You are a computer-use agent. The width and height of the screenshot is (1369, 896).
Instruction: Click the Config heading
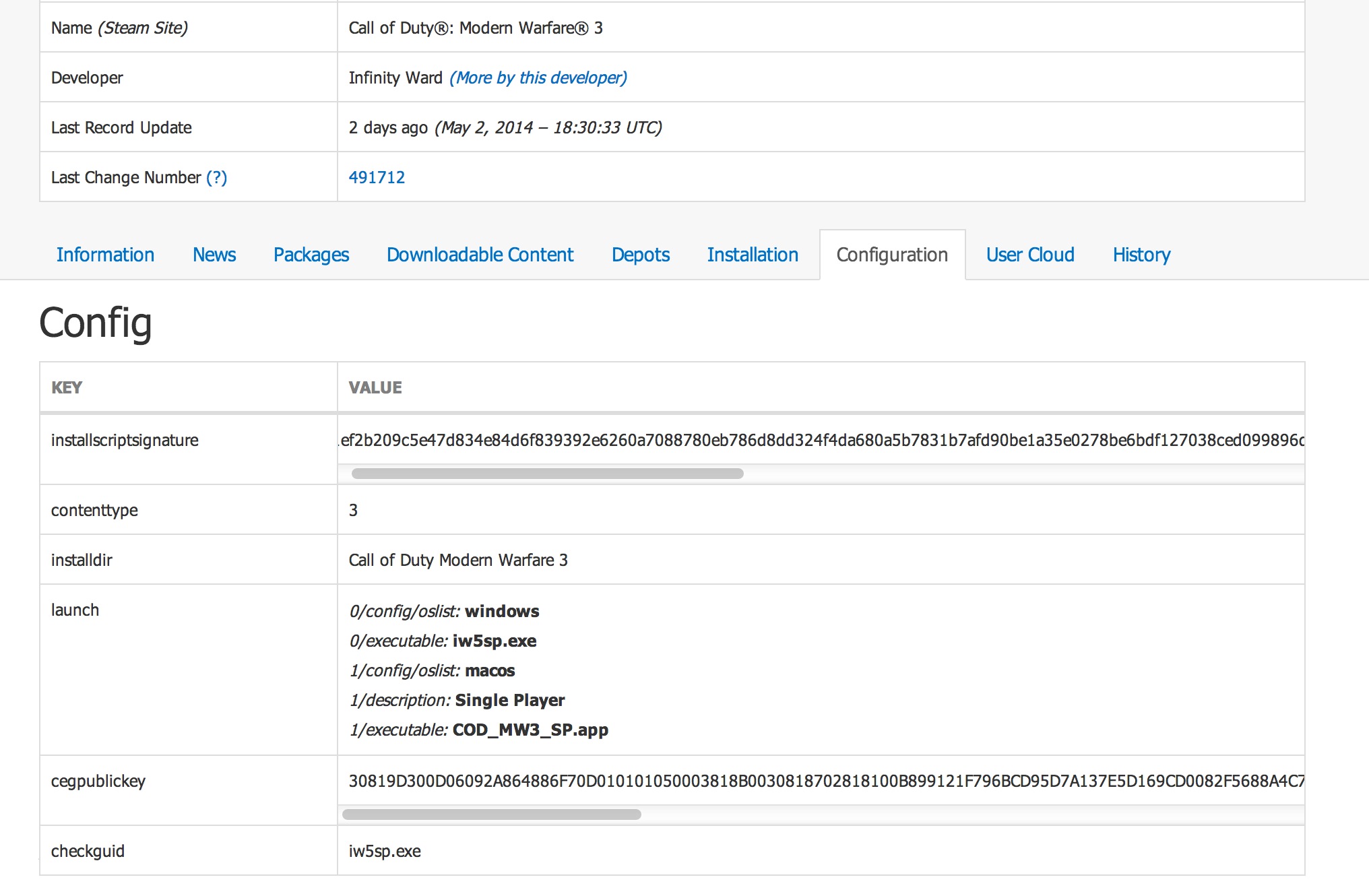(95, 323)
